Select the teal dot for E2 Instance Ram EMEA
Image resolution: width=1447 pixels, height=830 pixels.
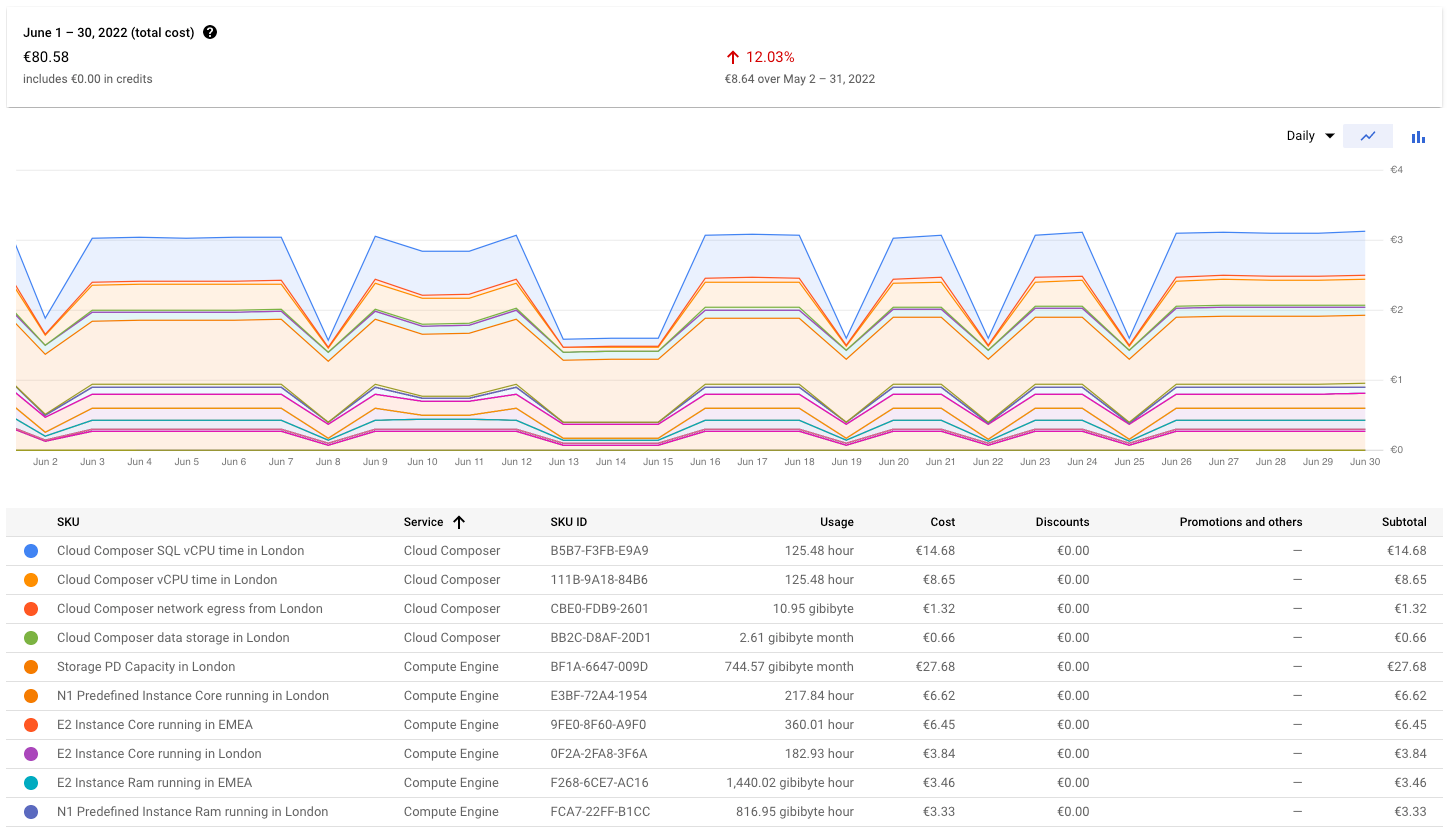[29, 782]
